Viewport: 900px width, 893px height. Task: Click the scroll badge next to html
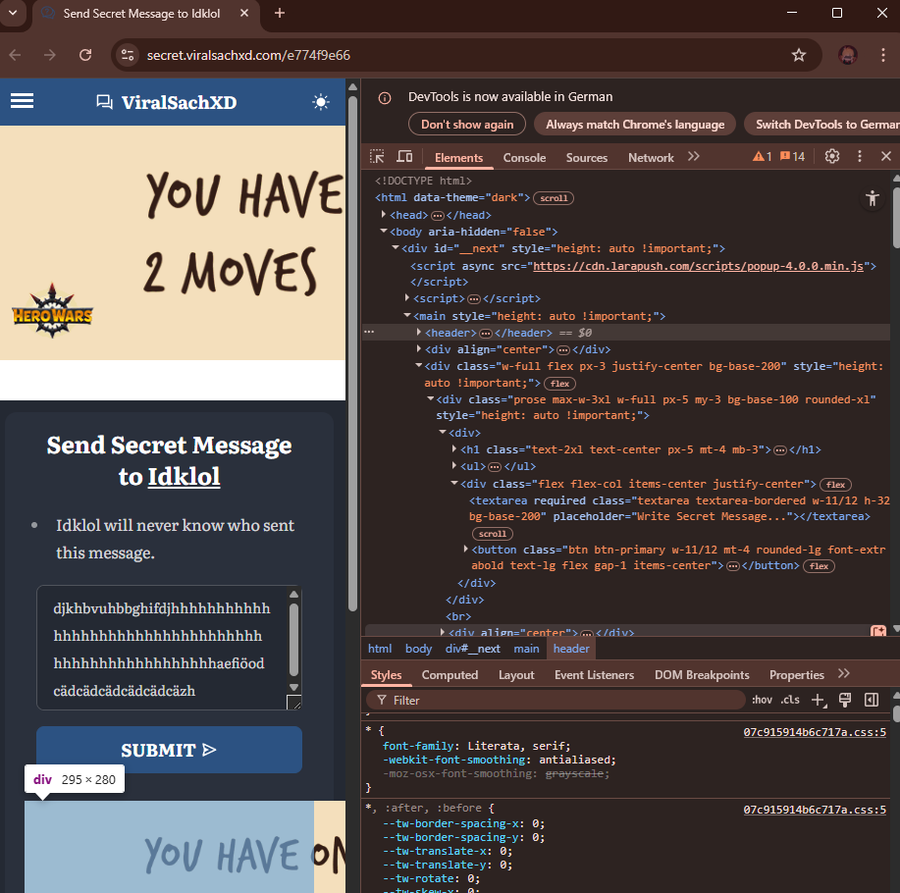[x=553, y=198]
